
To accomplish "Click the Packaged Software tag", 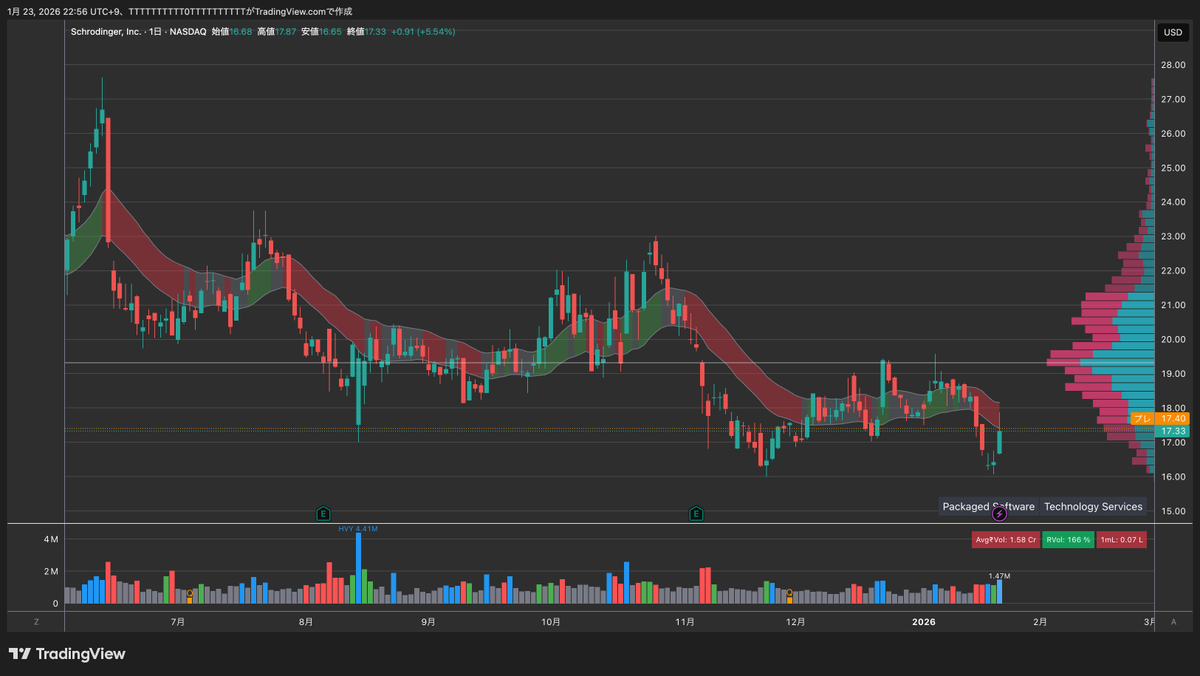I will (x=988, y=506).
